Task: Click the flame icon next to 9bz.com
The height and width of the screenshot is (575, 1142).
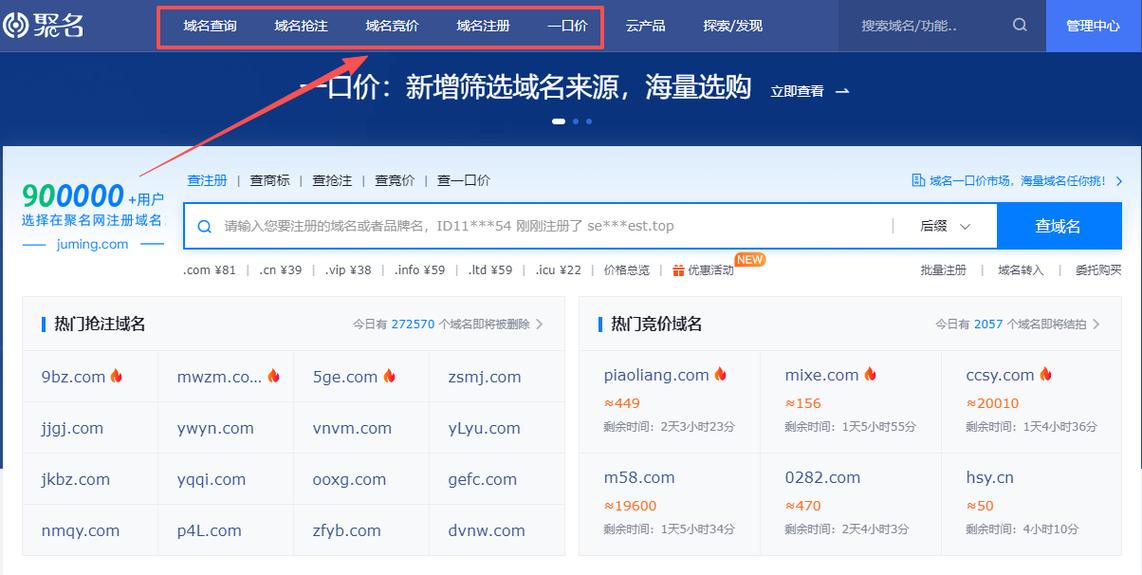Action: pos(116,376)
